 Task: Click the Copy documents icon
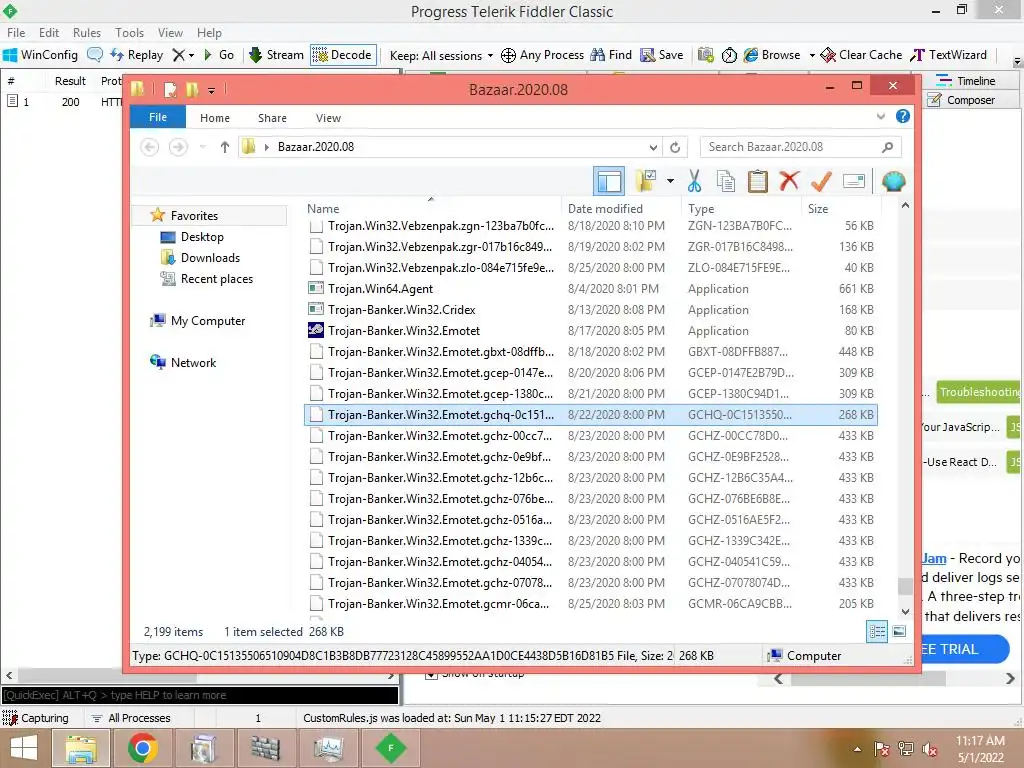click(726, 181)
